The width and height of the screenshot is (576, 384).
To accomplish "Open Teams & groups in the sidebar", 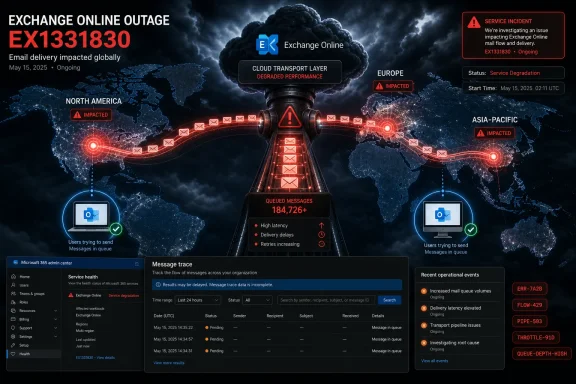I will (32, 294).
